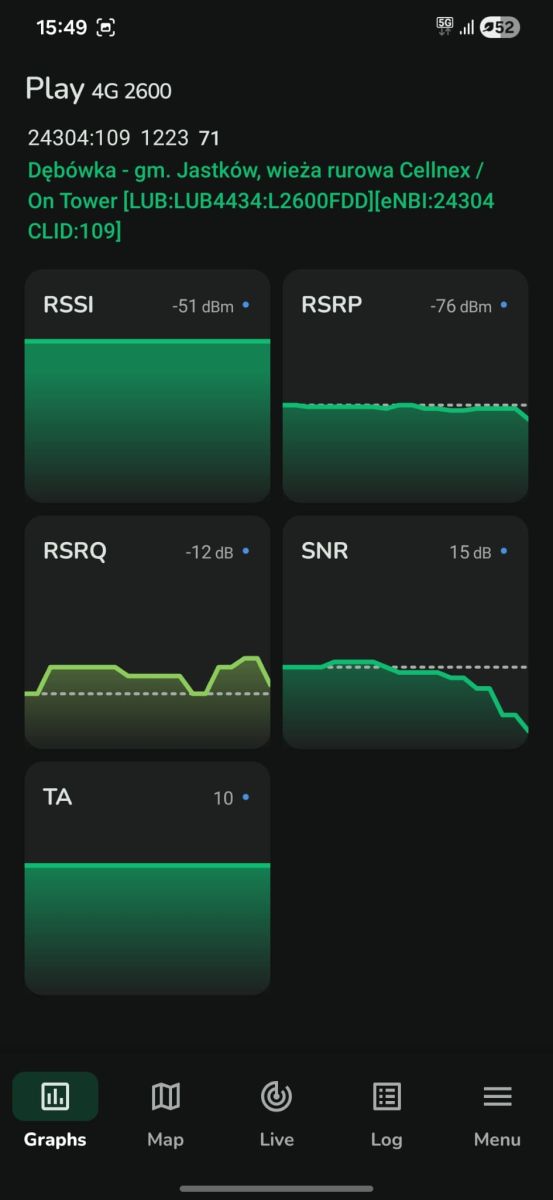Tap blue dot beside RSSI -51 dBm

coord(246,305)
